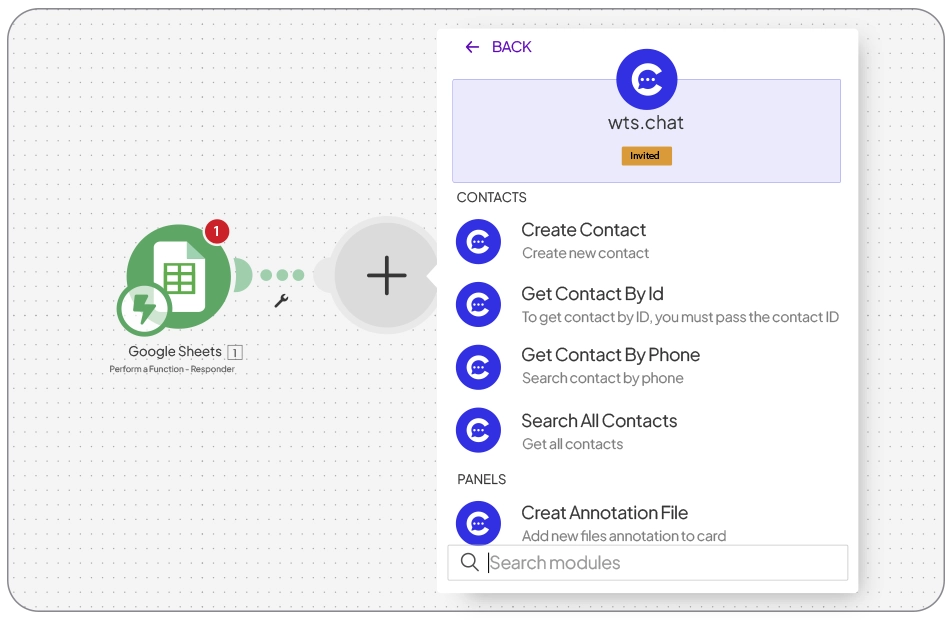Click the Get Contact By Phone icon
The height and width of the screenshot is (620, 952).
pyautogui.click(x=478, y=367)
